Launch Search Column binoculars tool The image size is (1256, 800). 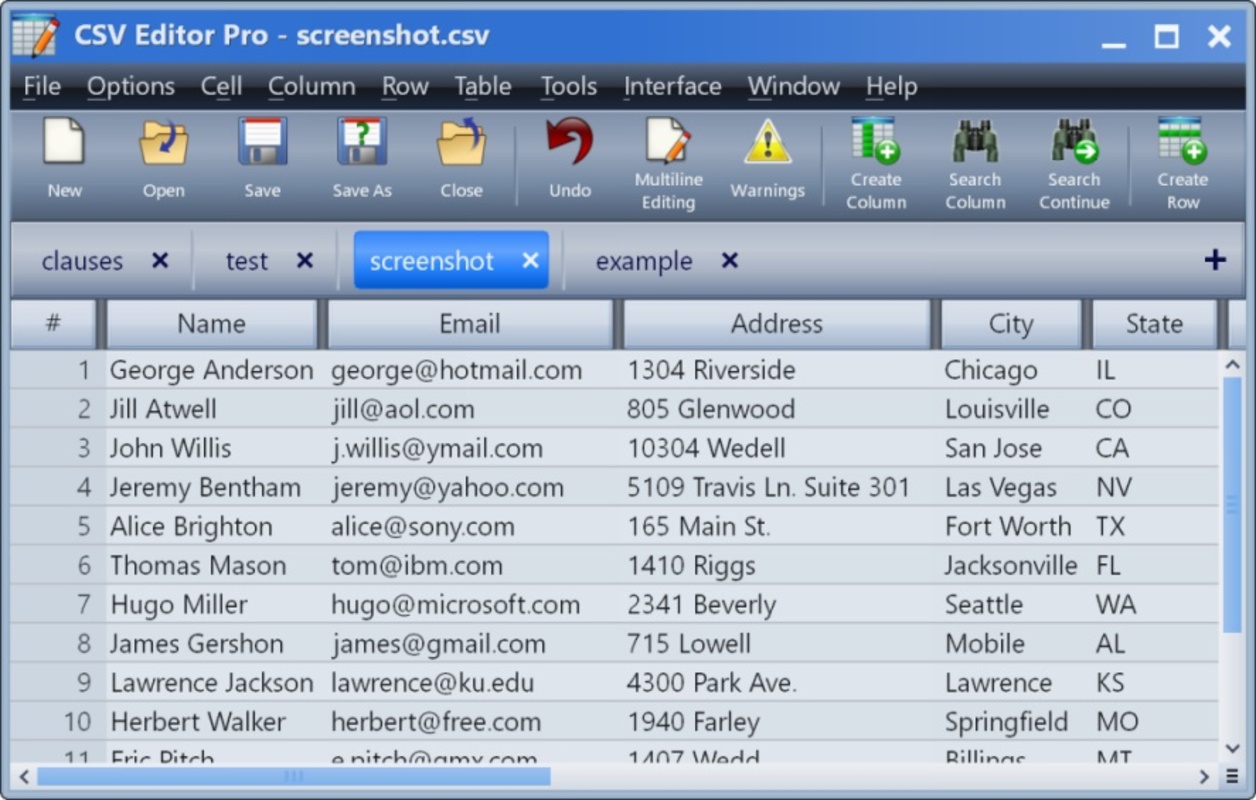[x=975, y=141]
